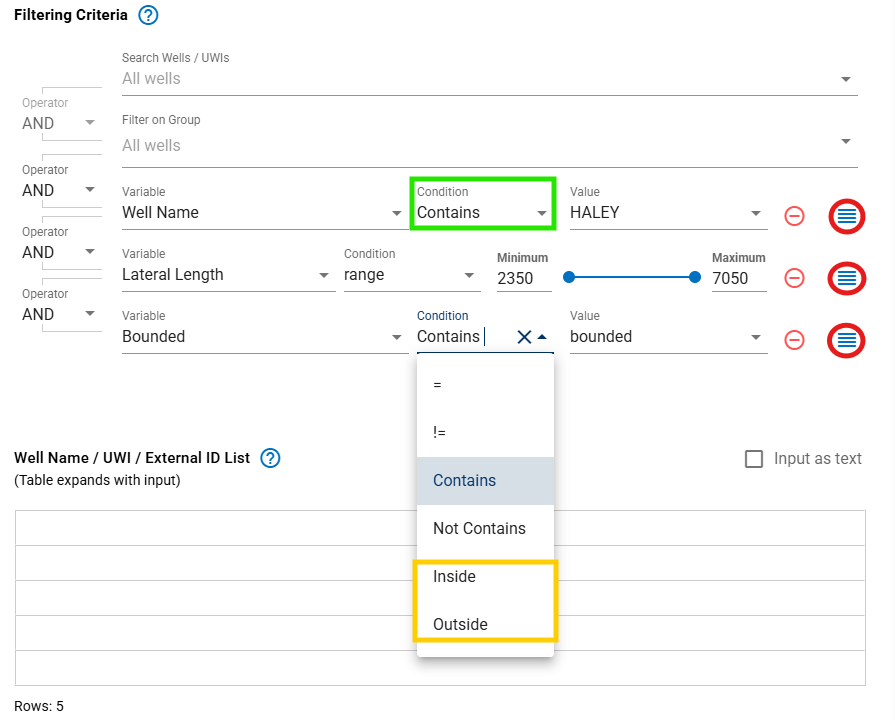Open list menu icon for Well Name row
This screenshot has height=720, width=895.
(x=847, y=216)
